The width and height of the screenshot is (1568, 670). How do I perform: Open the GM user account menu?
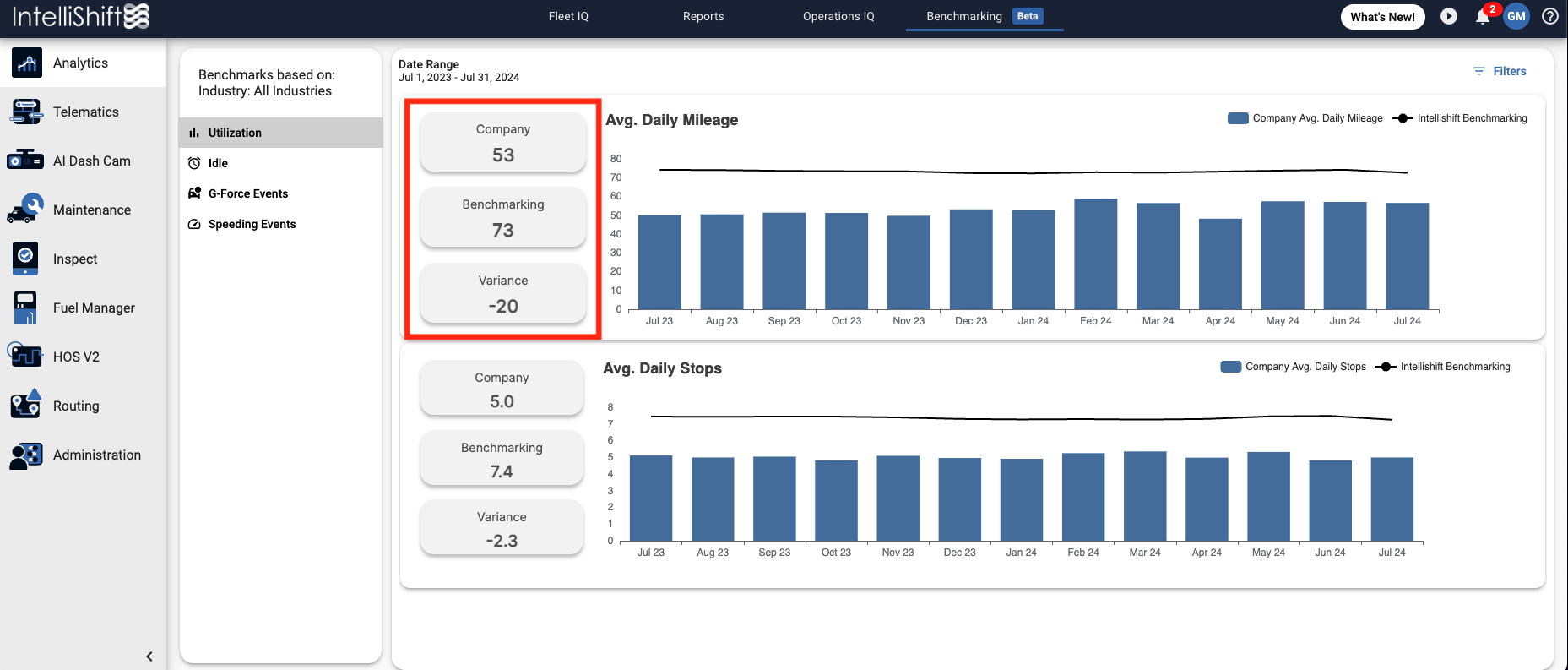(1516, 16)
